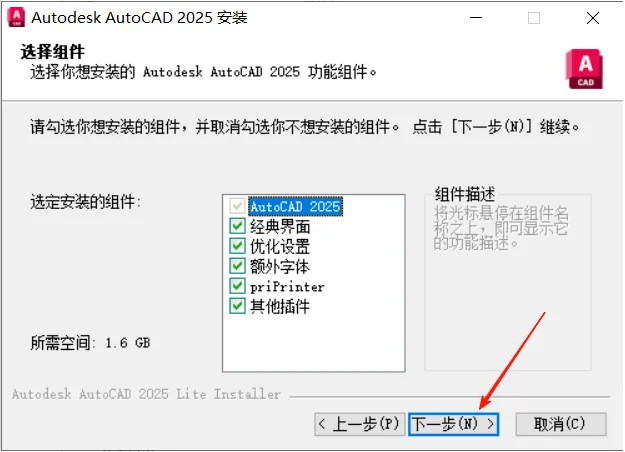
Task: Cancel installation with 取消(C) button
Action: pos(560,424)
